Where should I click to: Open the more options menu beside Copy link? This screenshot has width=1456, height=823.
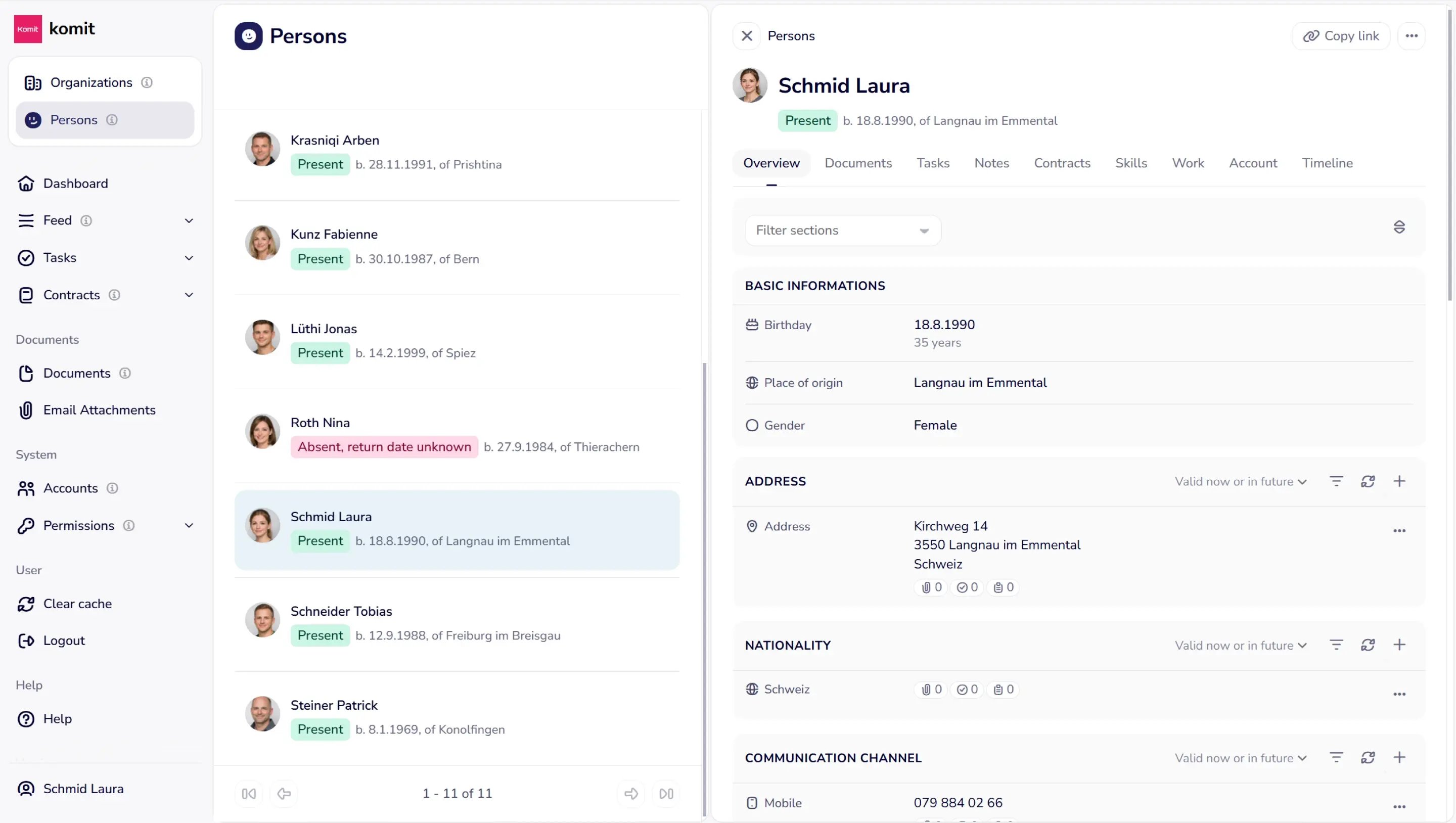(x=1412, y=35)
